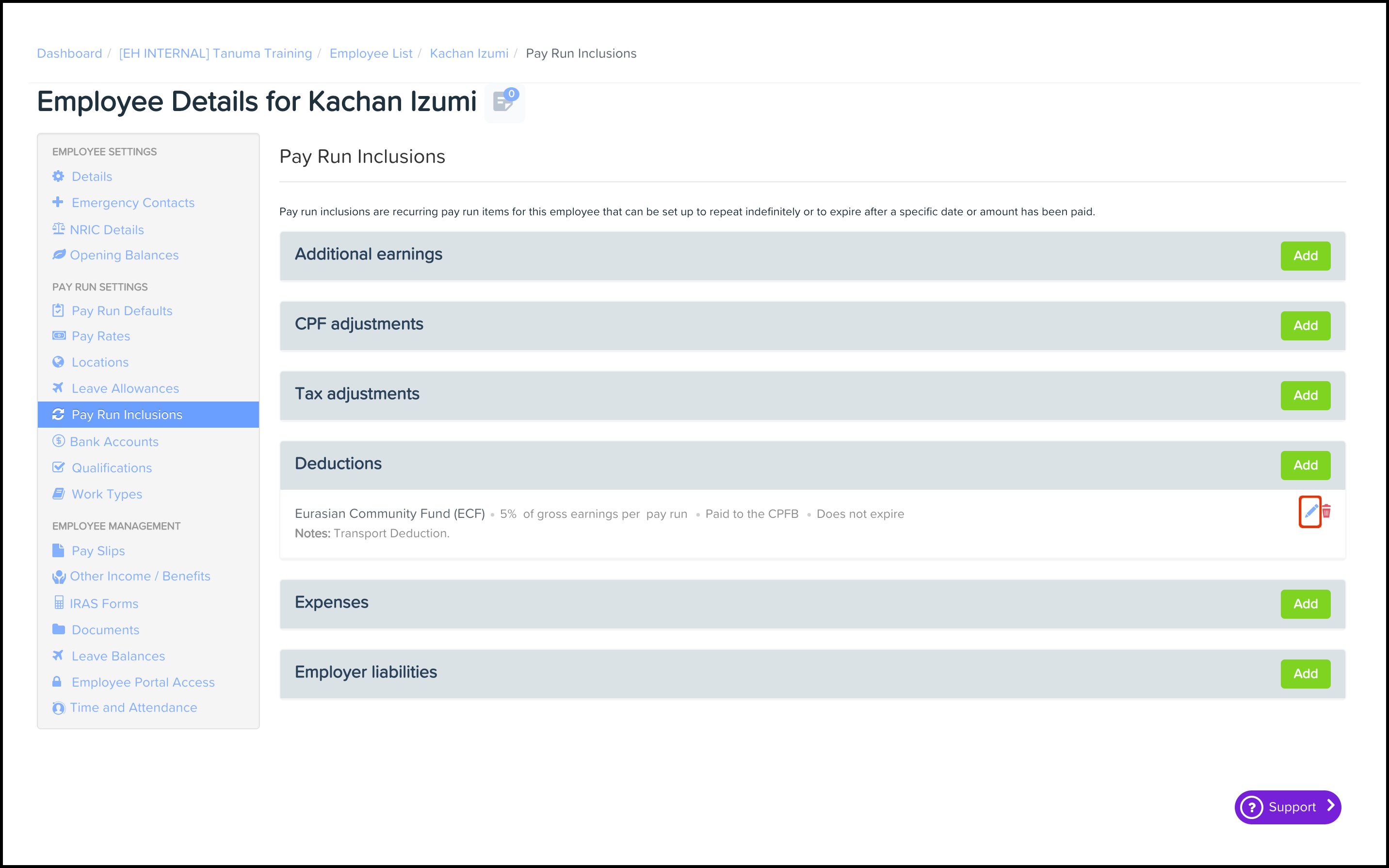This screenshot has height=868, width=1389.
Task: Navigate to Employee List breadcrumb
Action: [371, 53]
